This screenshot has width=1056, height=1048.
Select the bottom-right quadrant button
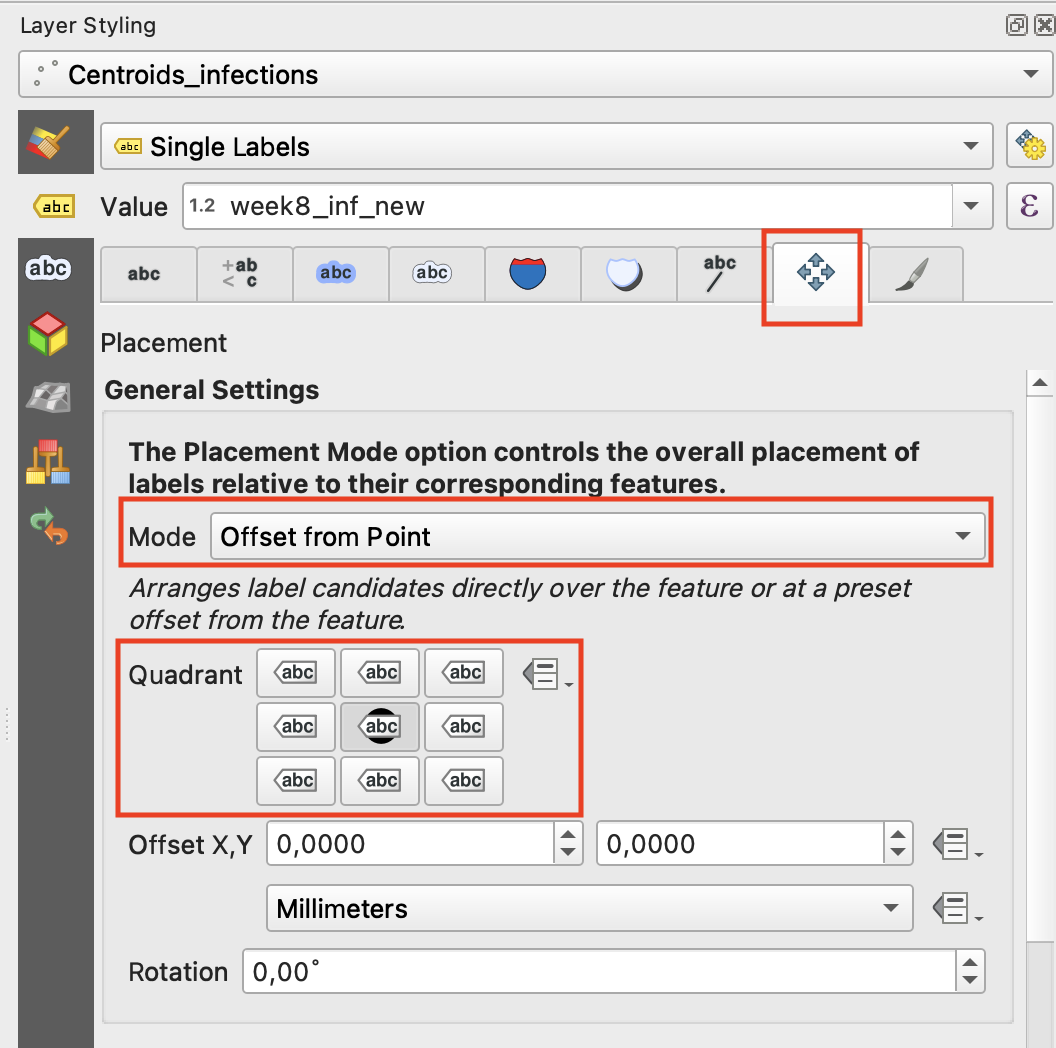[x=464, y=781]
